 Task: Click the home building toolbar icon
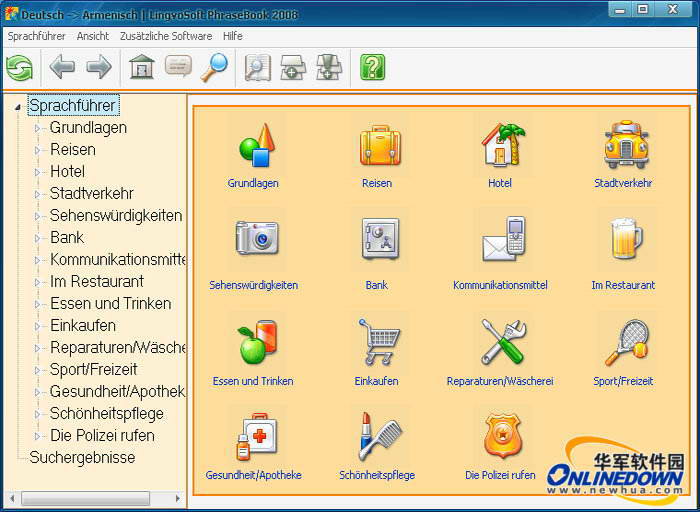[142, 67]
